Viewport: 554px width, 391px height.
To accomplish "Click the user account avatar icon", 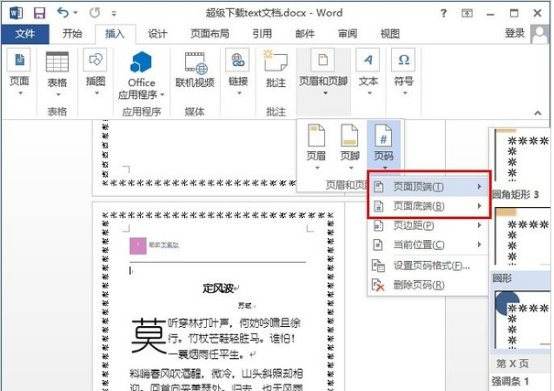I will [x=540, y=34].
